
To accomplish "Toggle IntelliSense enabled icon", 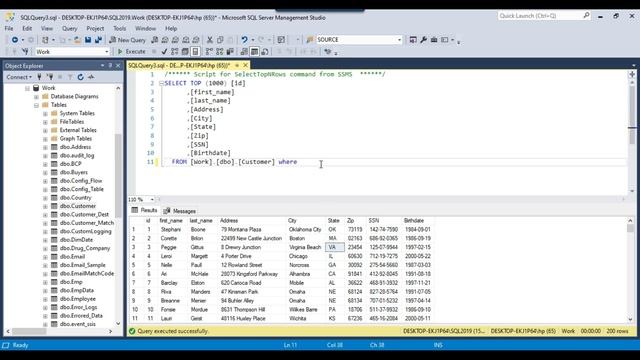I will (195, 51).
